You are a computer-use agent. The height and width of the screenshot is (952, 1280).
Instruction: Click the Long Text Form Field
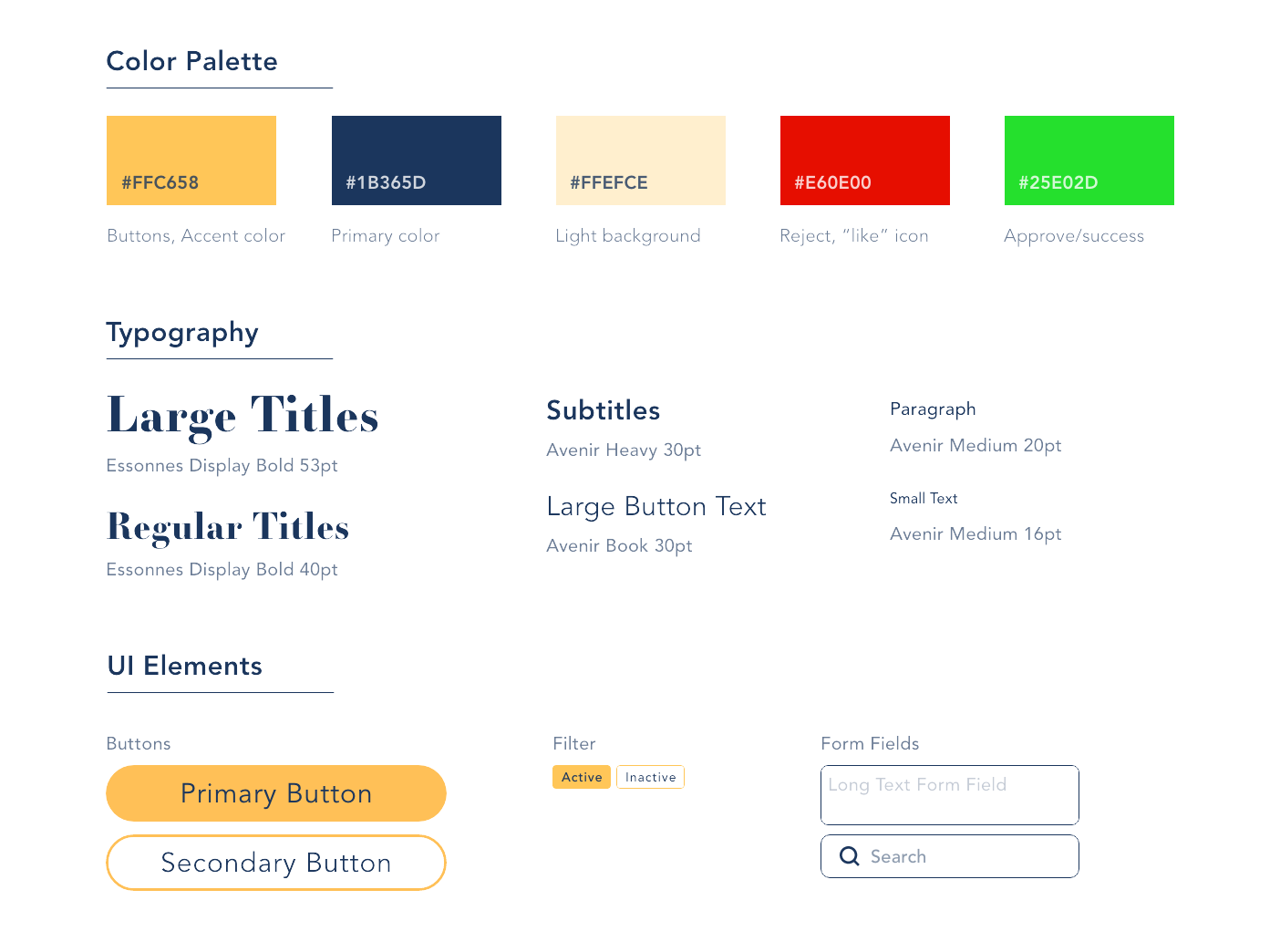point(949,795)
